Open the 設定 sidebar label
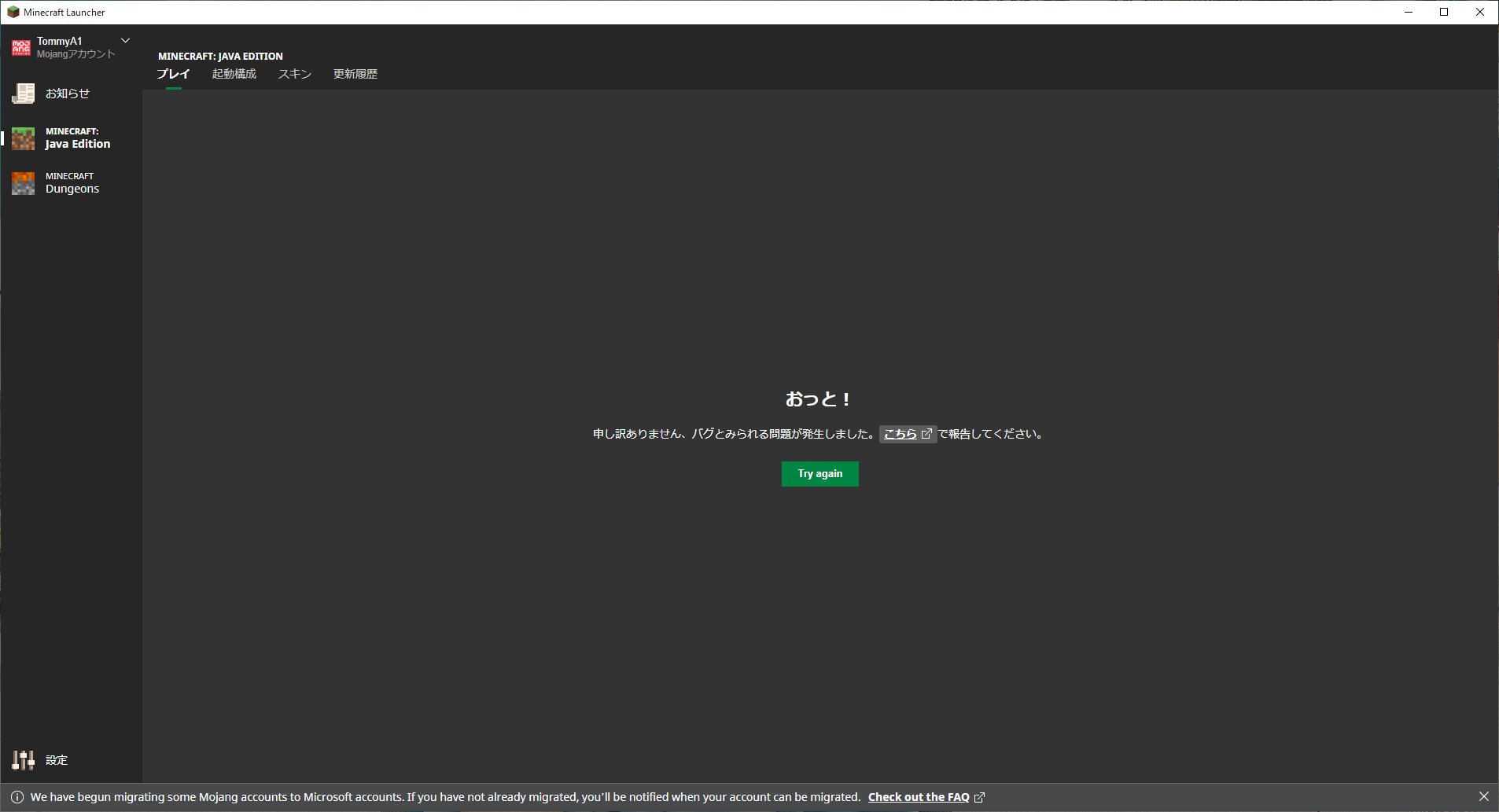 click(x=57, y=760)
